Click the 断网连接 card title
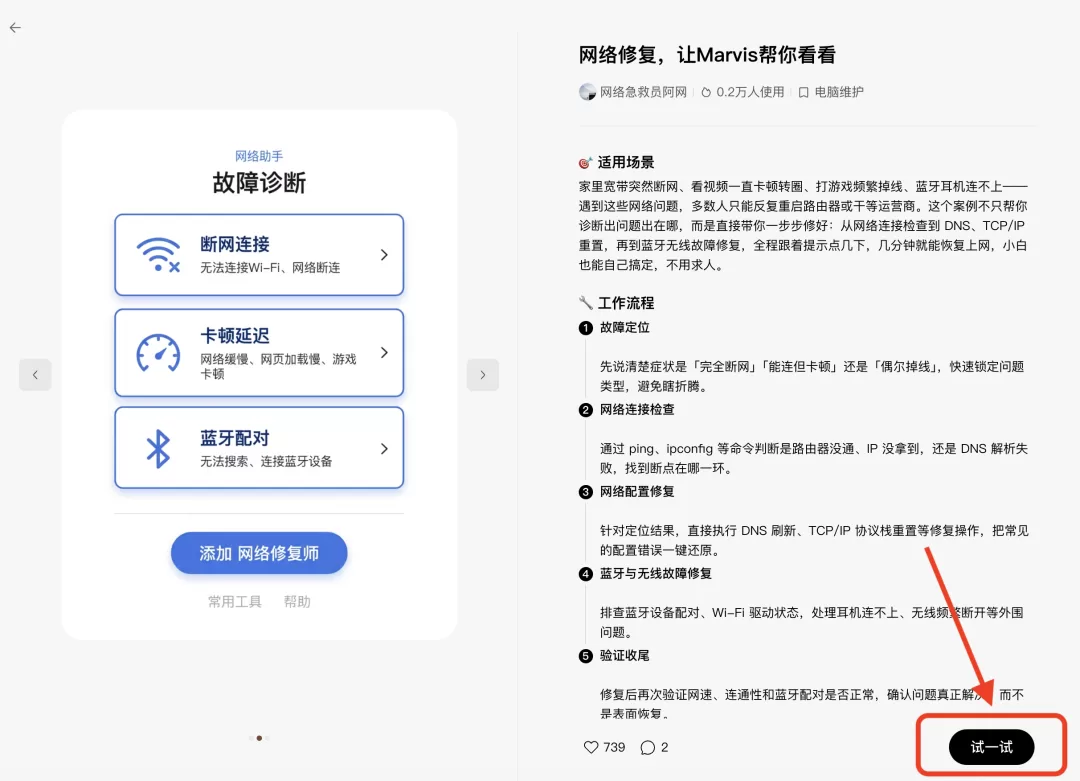This screenshot has height=781, width=1080. pos(235,244)
